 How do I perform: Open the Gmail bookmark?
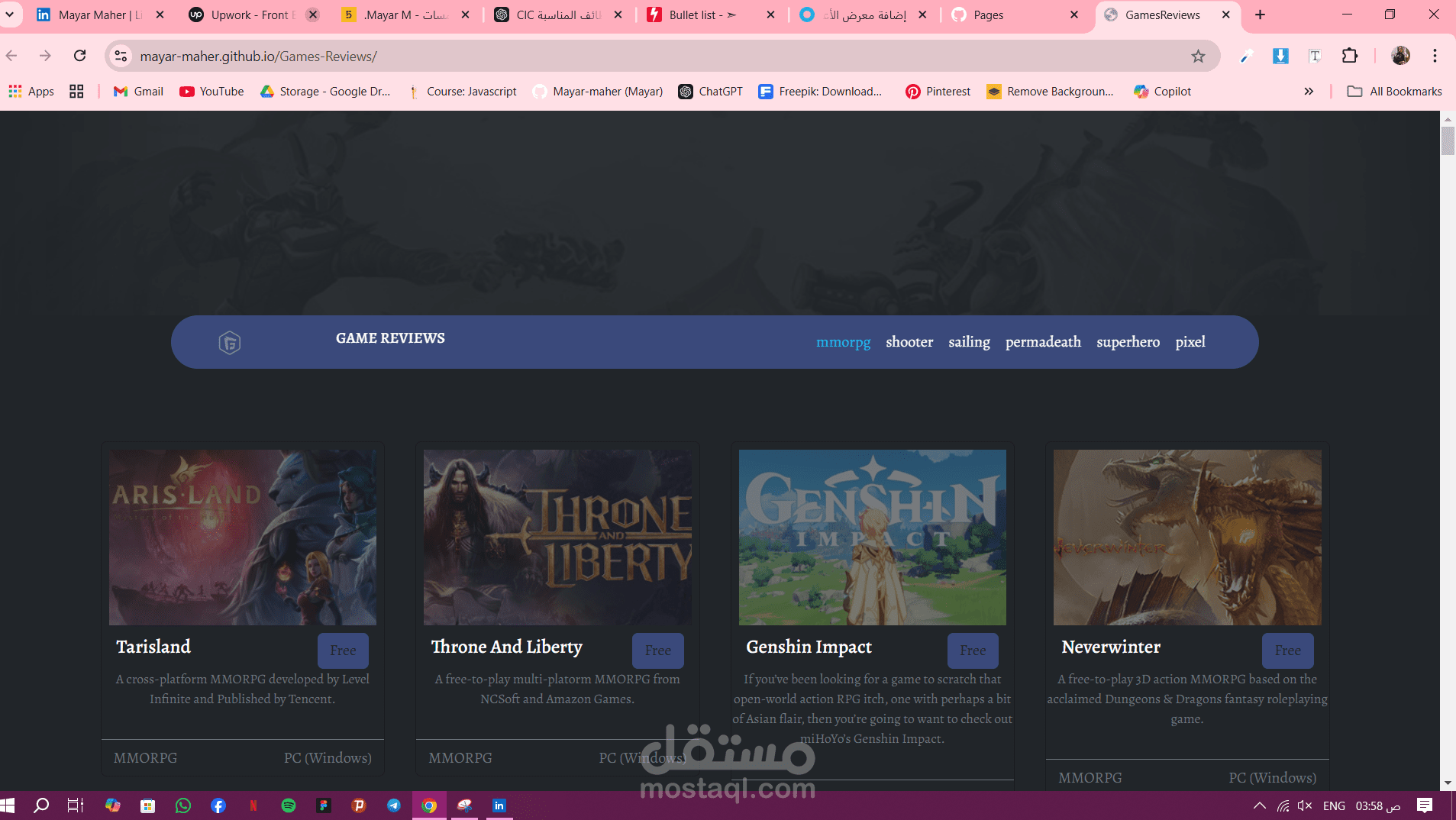point(138,92)
